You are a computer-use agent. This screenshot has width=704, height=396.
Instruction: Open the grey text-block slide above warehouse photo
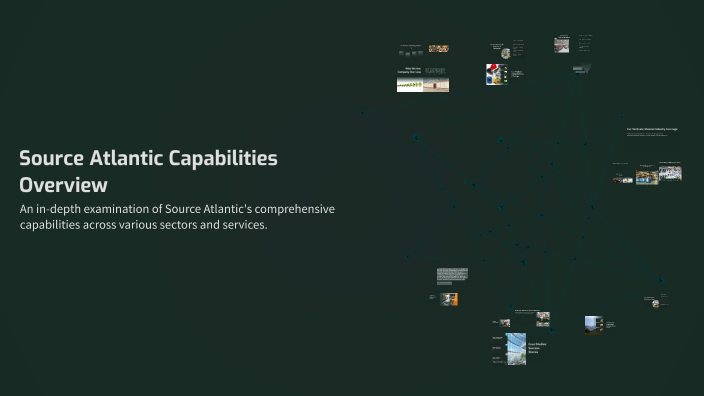click(452, 276)
